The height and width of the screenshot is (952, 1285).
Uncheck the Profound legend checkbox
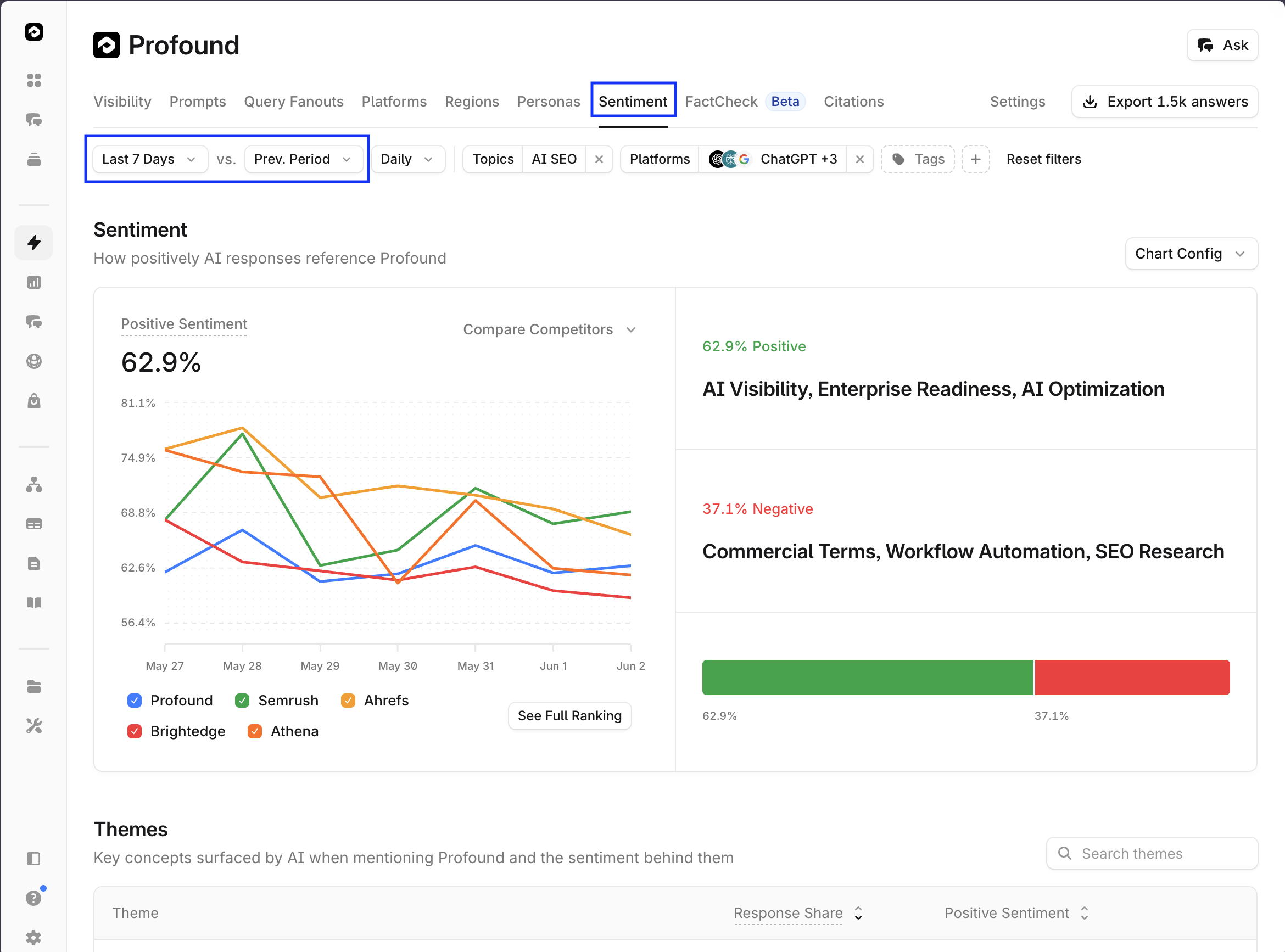(134, 701)
